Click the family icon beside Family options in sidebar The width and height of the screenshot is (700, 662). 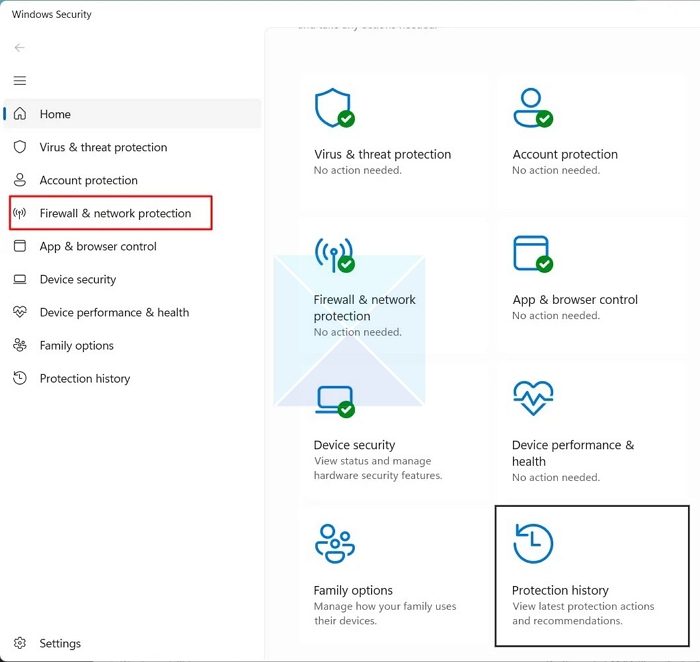point(20,345)
